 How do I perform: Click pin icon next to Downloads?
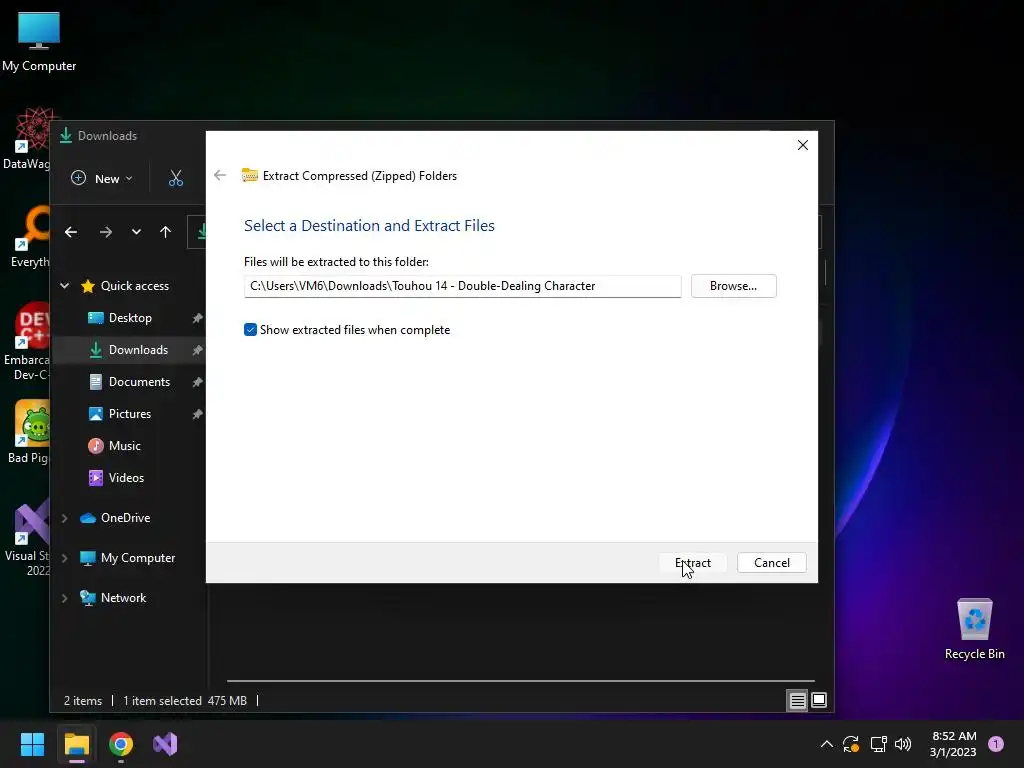[x=197, y=350]
